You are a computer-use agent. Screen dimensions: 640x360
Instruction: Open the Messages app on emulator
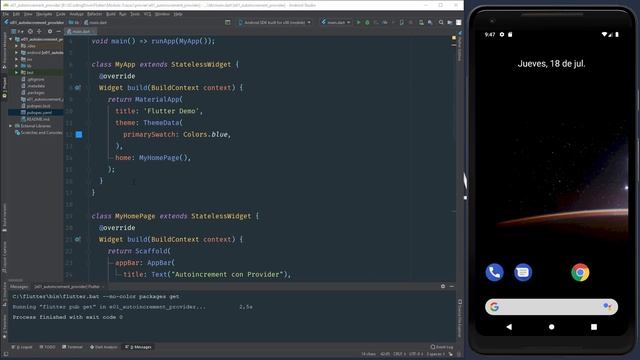tap(523, 272)
